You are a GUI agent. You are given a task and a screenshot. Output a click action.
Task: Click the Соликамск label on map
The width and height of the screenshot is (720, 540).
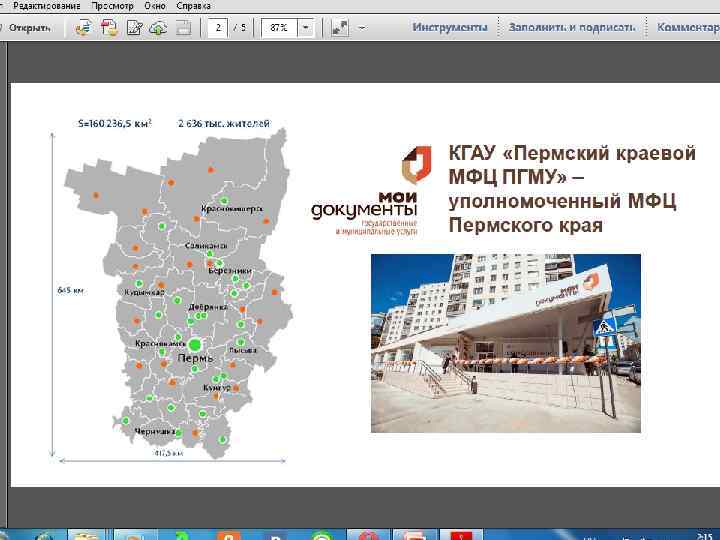(206, 246)
